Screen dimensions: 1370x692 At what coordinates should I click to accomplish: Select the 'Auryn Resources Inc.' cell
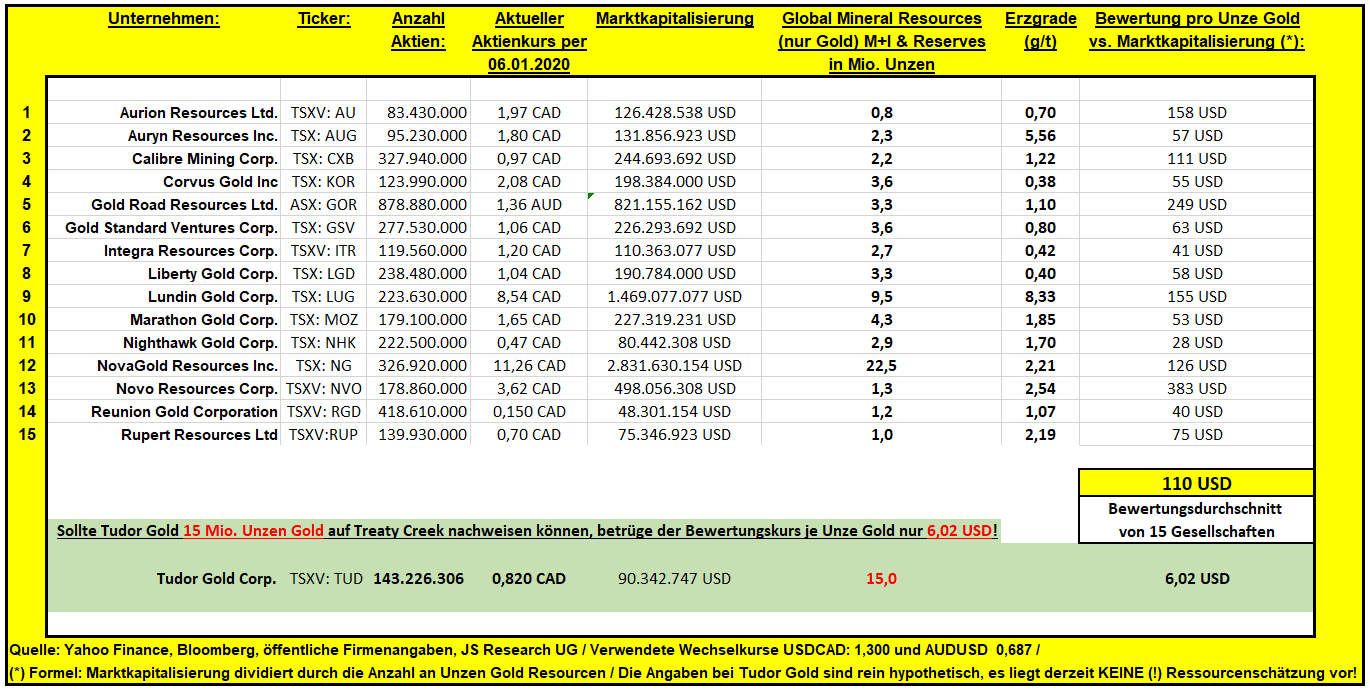coord(203,136)
